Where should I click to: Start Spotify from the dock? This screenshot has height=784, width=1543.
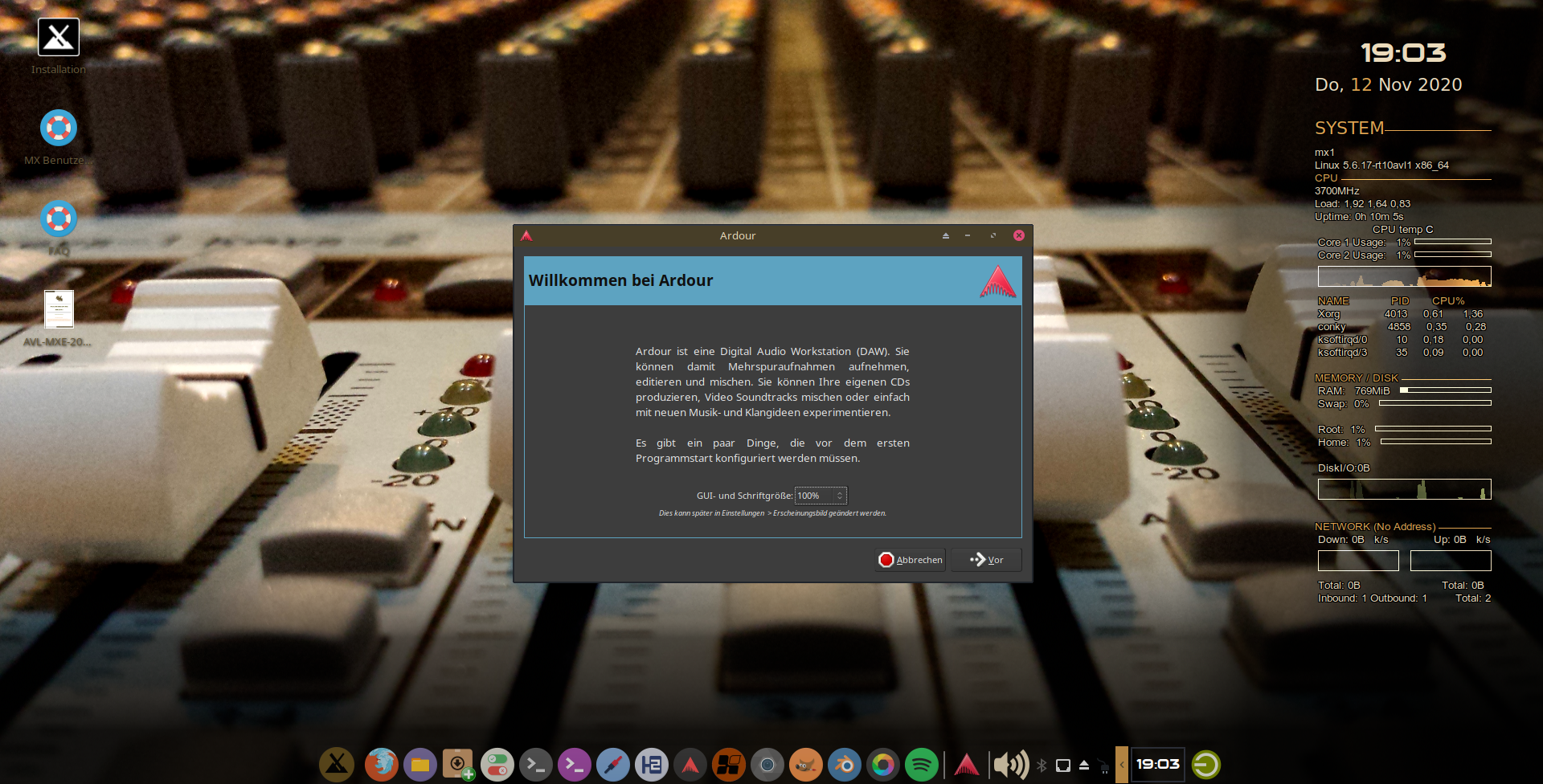click(x=923, y=765)
